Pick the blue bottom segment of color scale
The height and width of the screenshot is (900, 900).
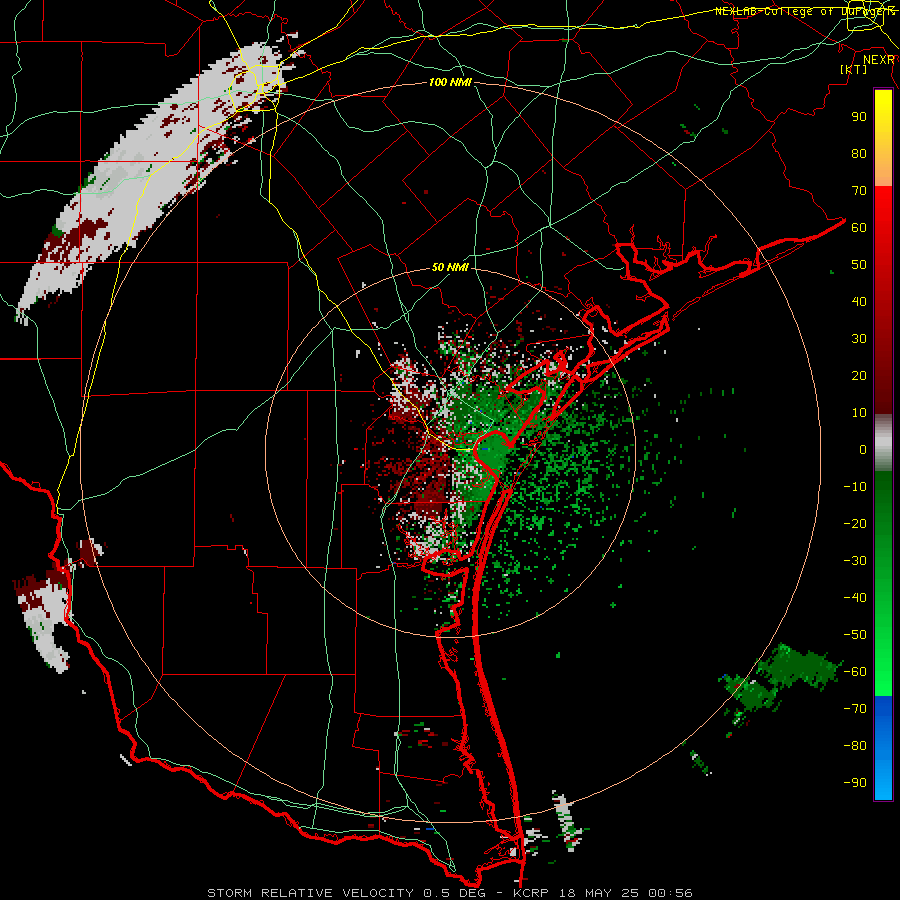[883, 748]
